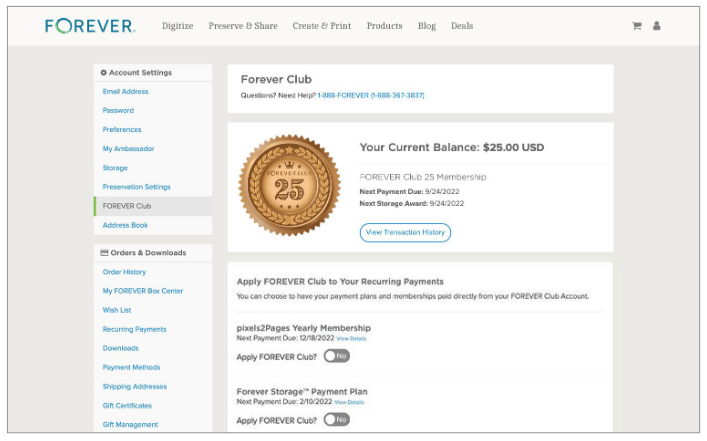707x441 pixels.
Task: Open My FOREVER Box Center link
Action: [142, 291]
